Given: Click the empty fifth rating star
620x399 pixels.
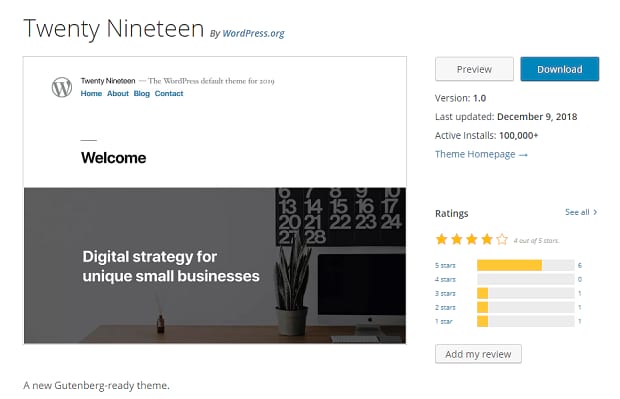Looking at the screenshot, I should [502, 239].
